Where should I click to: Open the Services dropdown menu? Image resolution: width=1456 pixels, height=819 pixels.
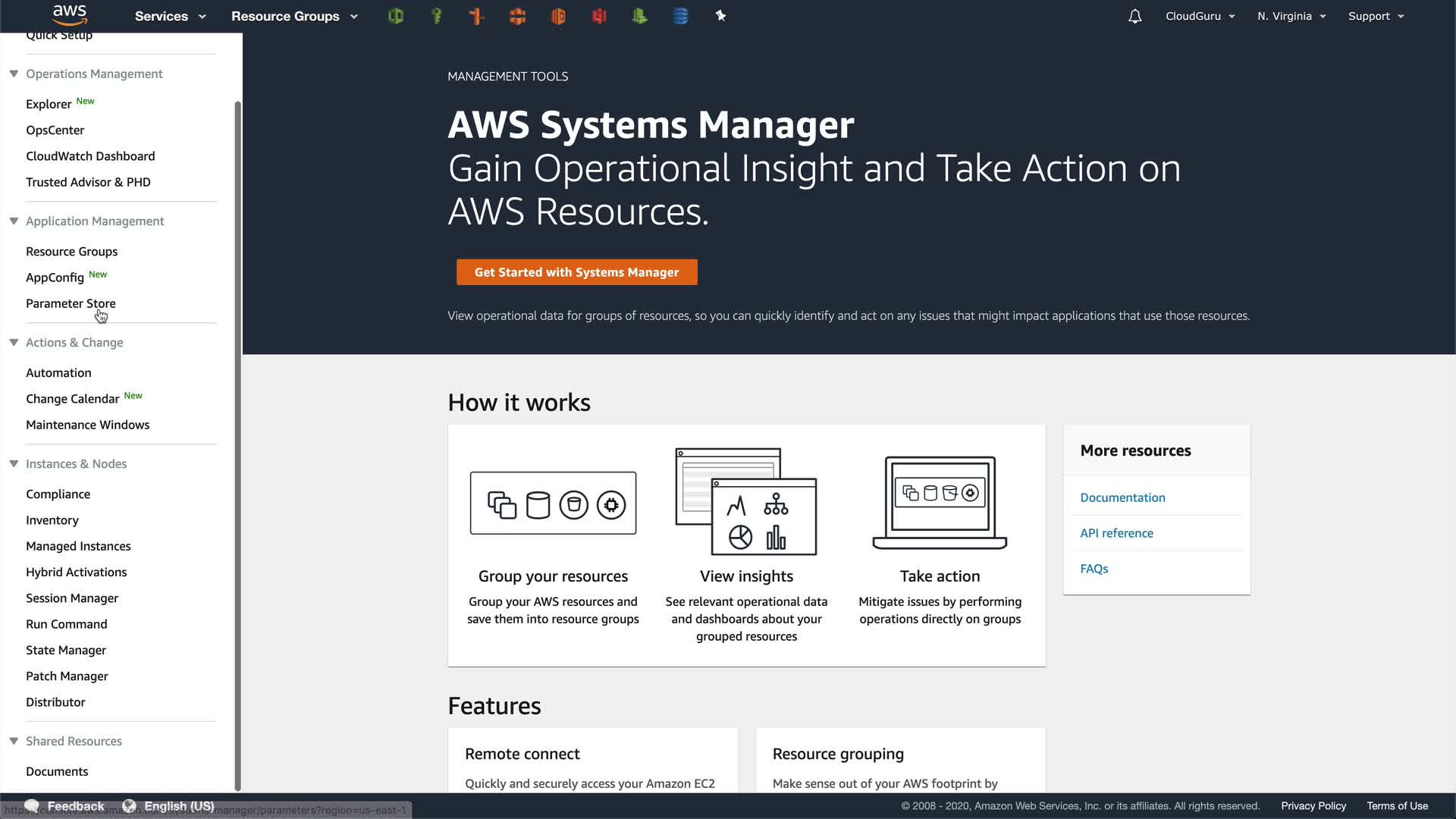coord(170,16)
